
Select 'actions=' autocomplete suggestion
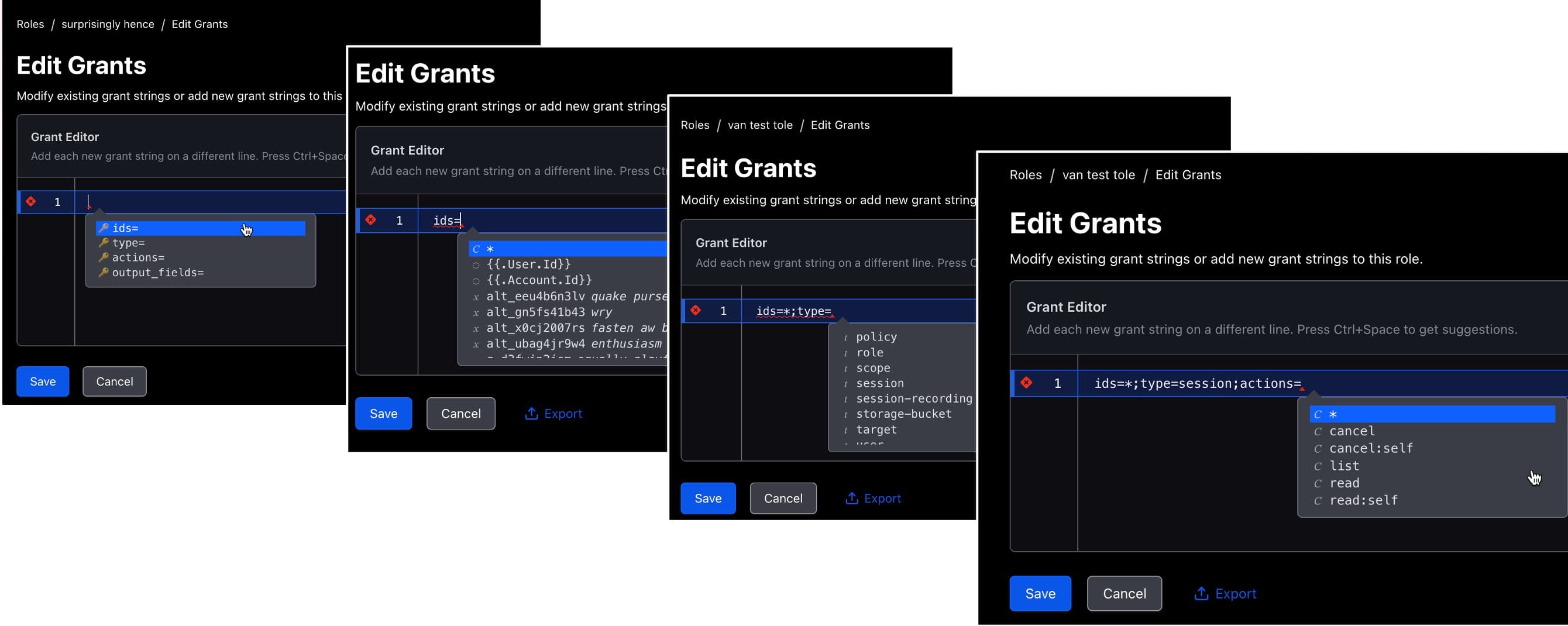[200, 257]
